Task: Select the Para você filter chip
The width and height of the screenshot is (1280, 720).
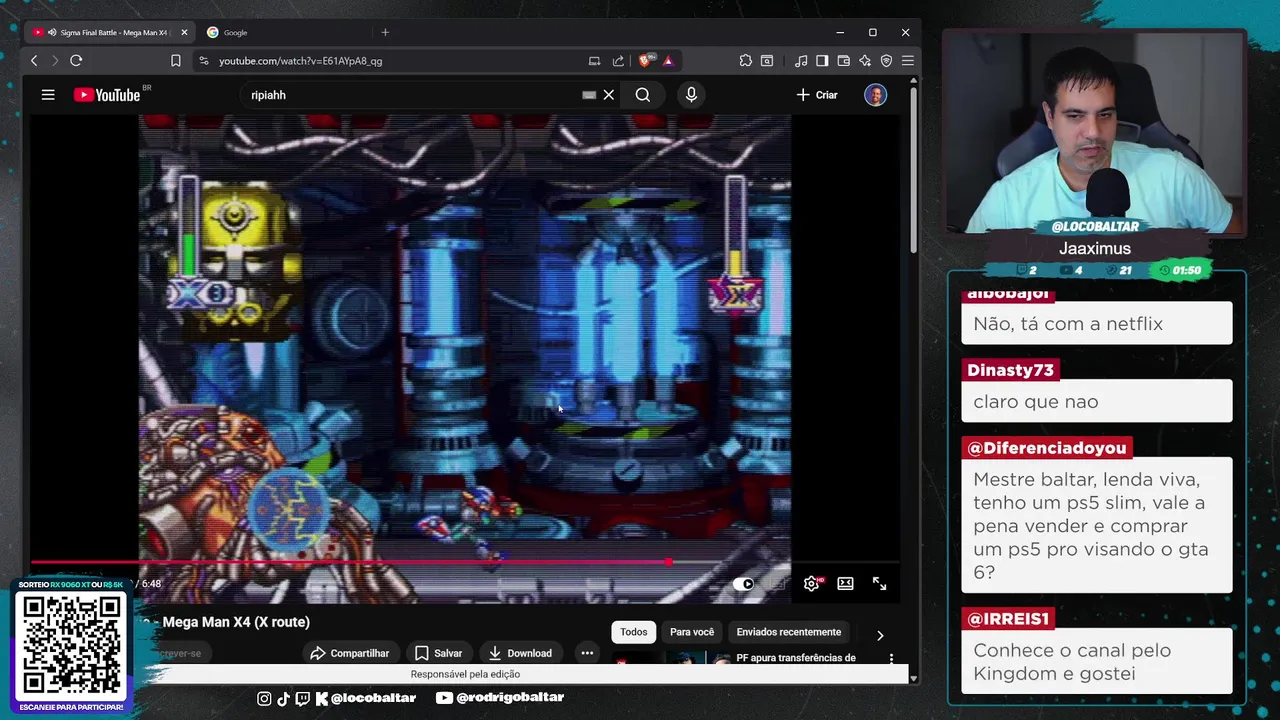Action: 692,632
